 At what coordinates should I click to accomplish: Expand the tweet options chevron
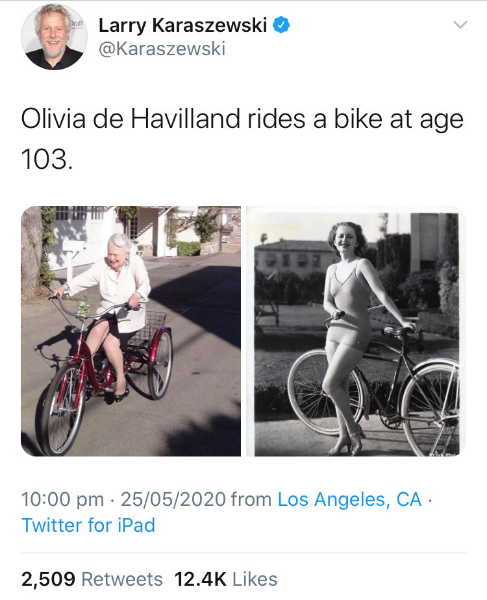pos(460,25)
